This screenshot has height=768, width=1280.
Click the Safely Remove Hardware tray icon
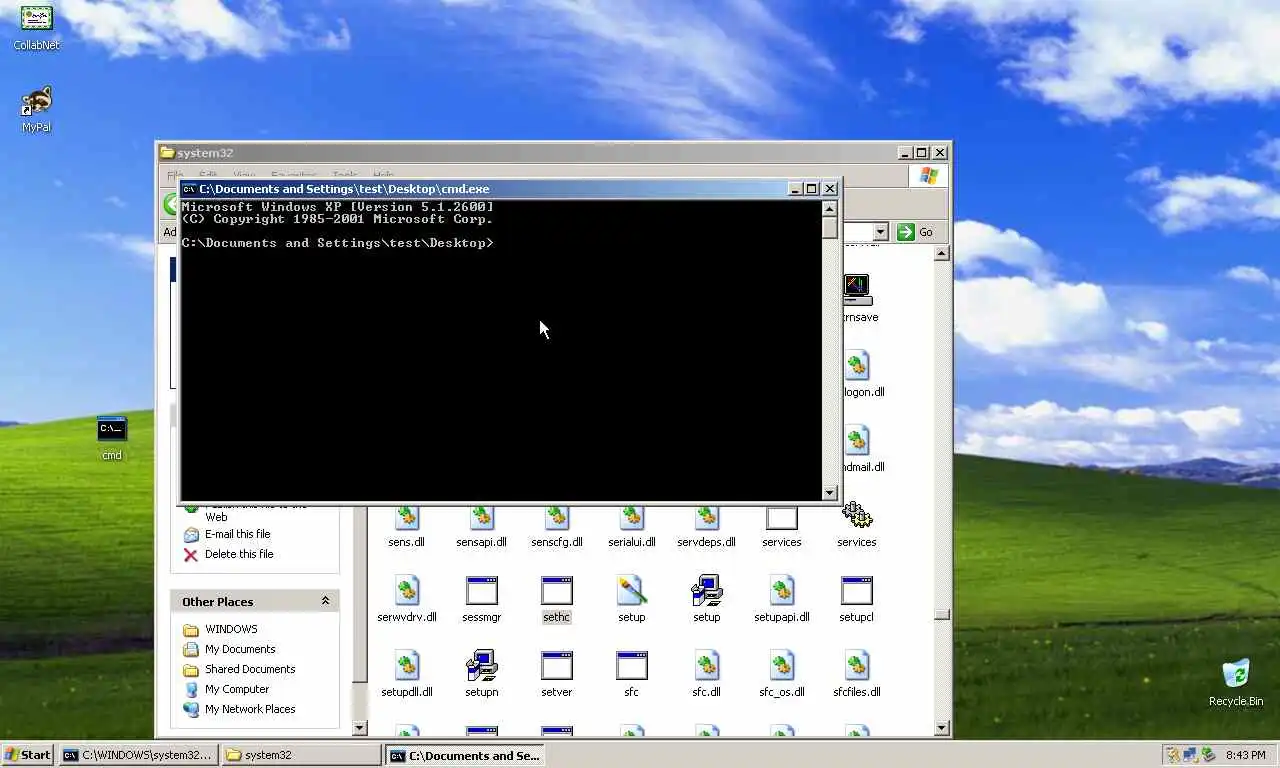pyautogui.click(x=1208, y=755)
